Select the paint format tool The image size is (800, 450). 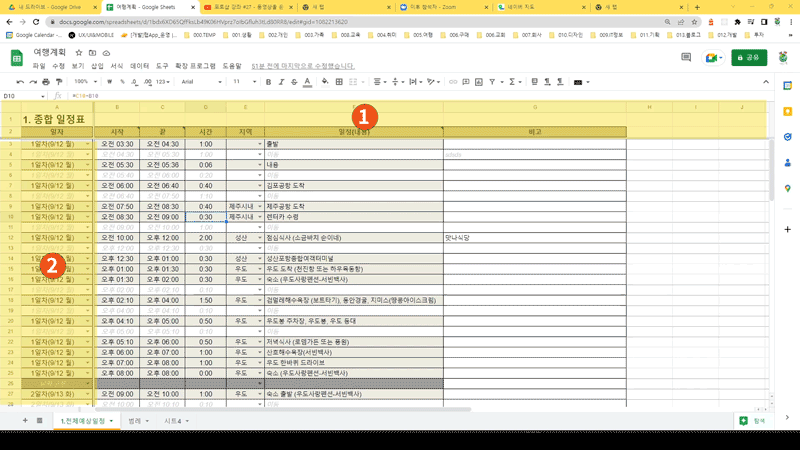pyautogui.click(x=59, y=82)
